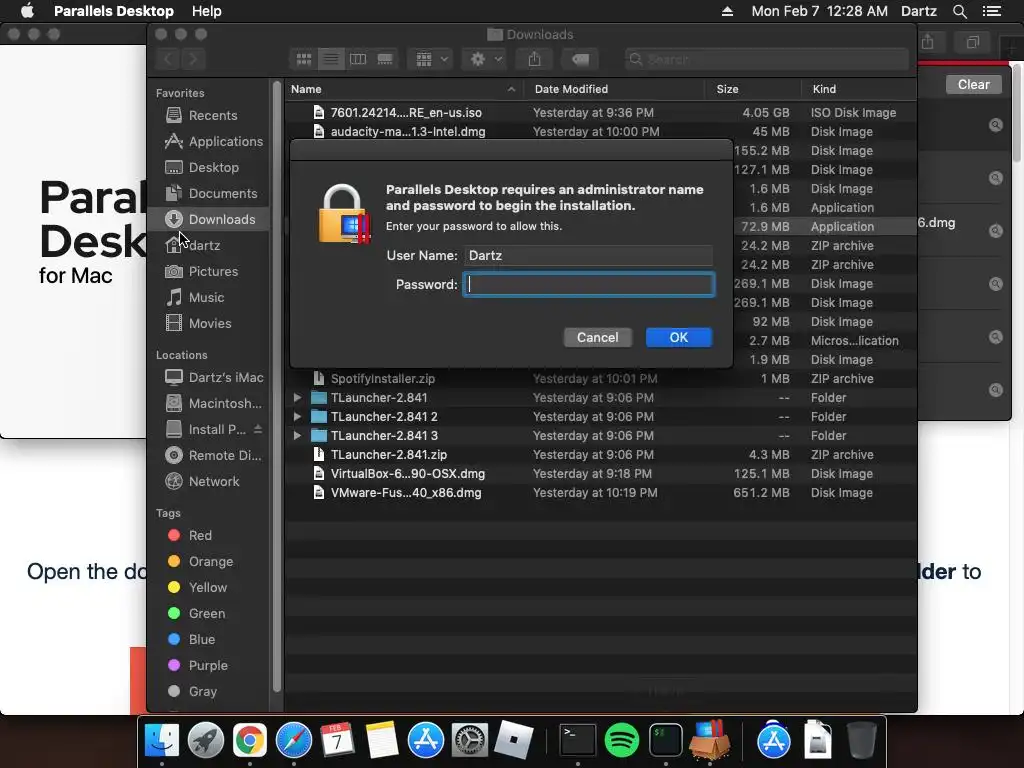Open the Help menu

click(x=206, y=11)
